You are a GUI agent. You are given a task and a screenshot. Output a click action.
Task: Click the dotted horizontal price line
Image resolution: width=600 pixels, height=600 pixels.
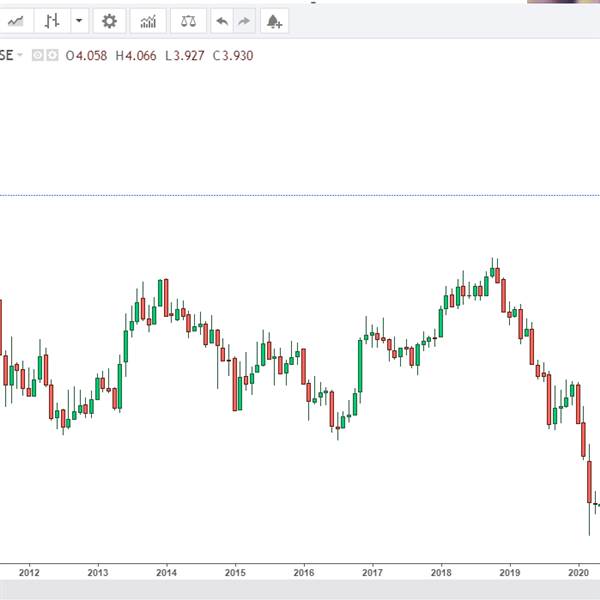coord(300,196)
